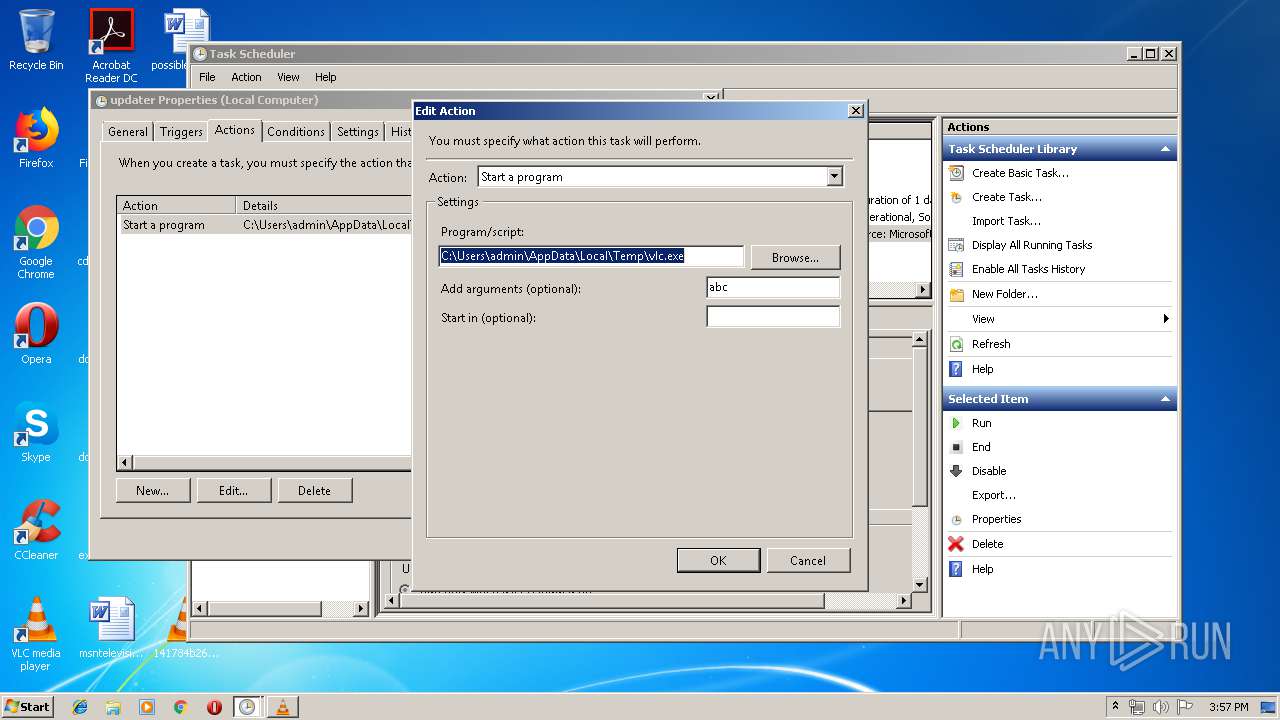Switch to the Settings tab

point(358,132)
